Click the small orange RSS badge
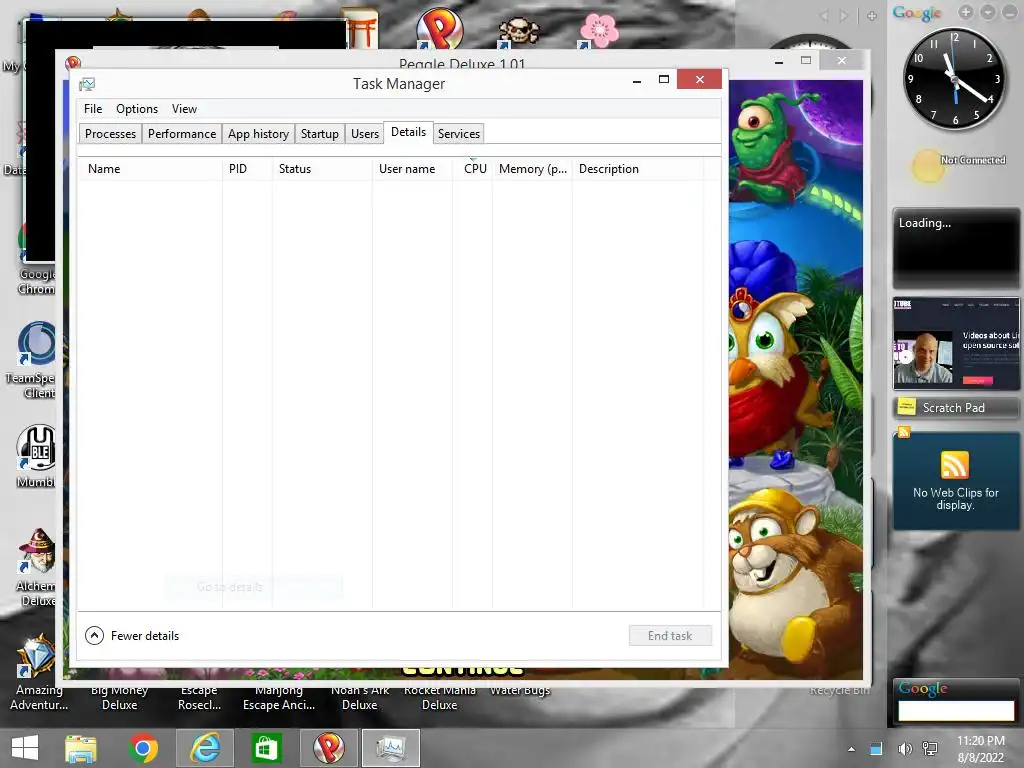Screen dimensions: 1024x768 tap(904, 432)
